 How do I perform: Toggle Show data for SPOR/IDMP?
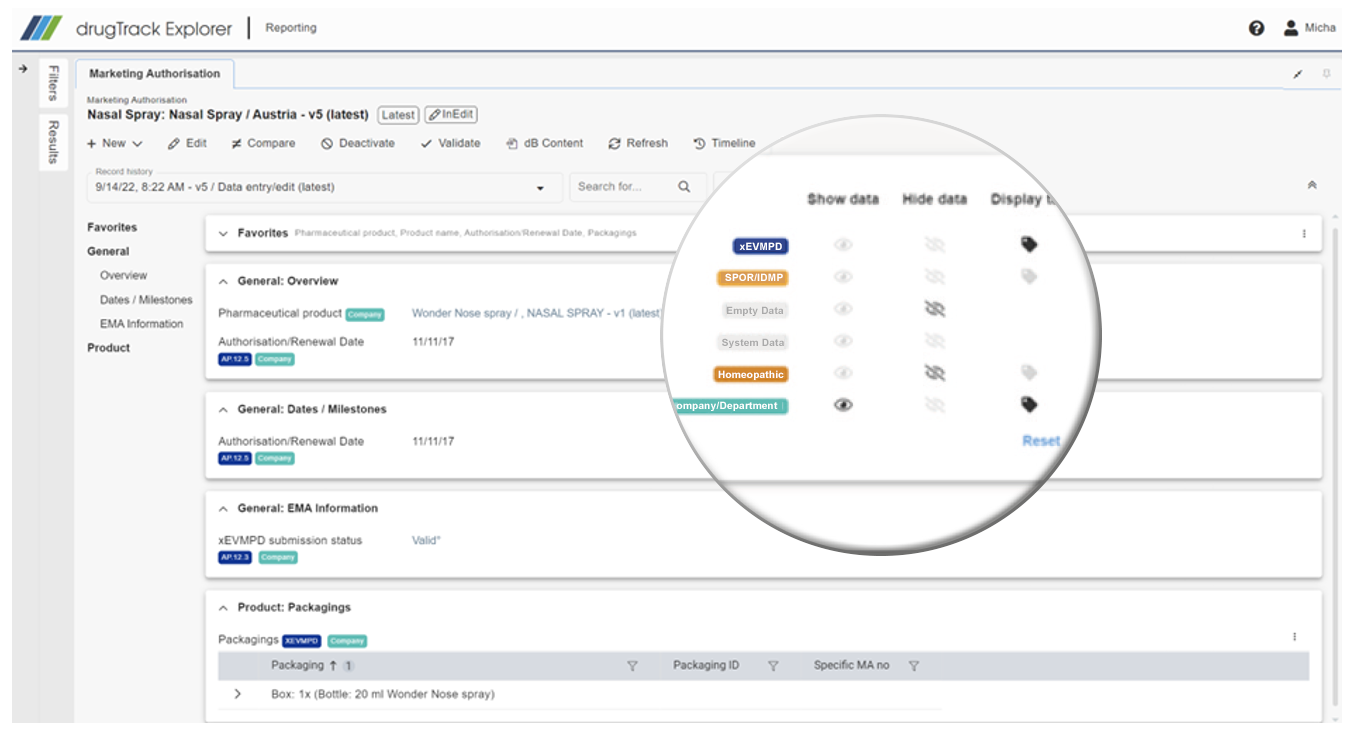843,277
